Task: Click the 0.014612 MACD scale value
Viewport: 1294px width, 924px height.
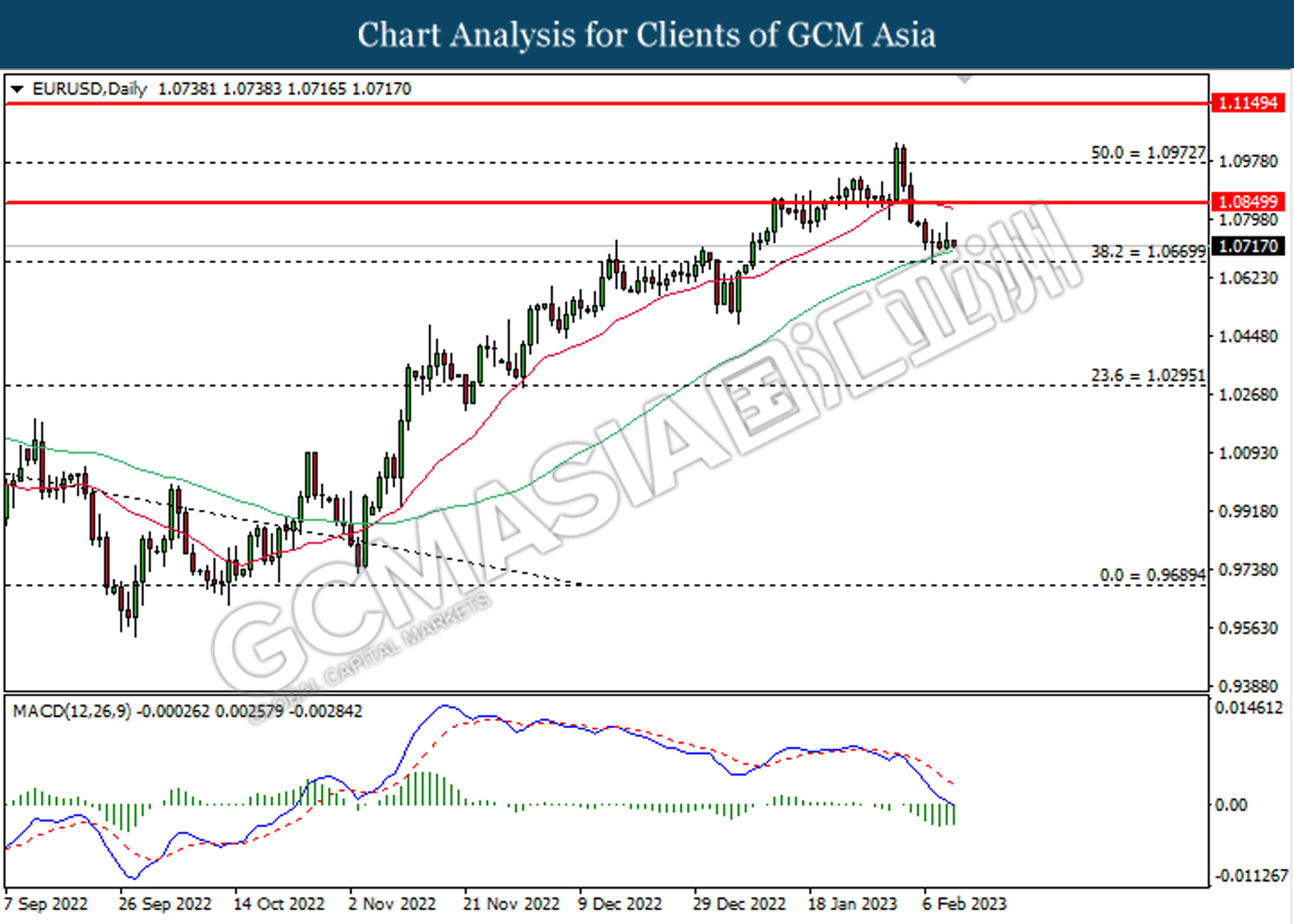Action: [x=1249, y=707]
